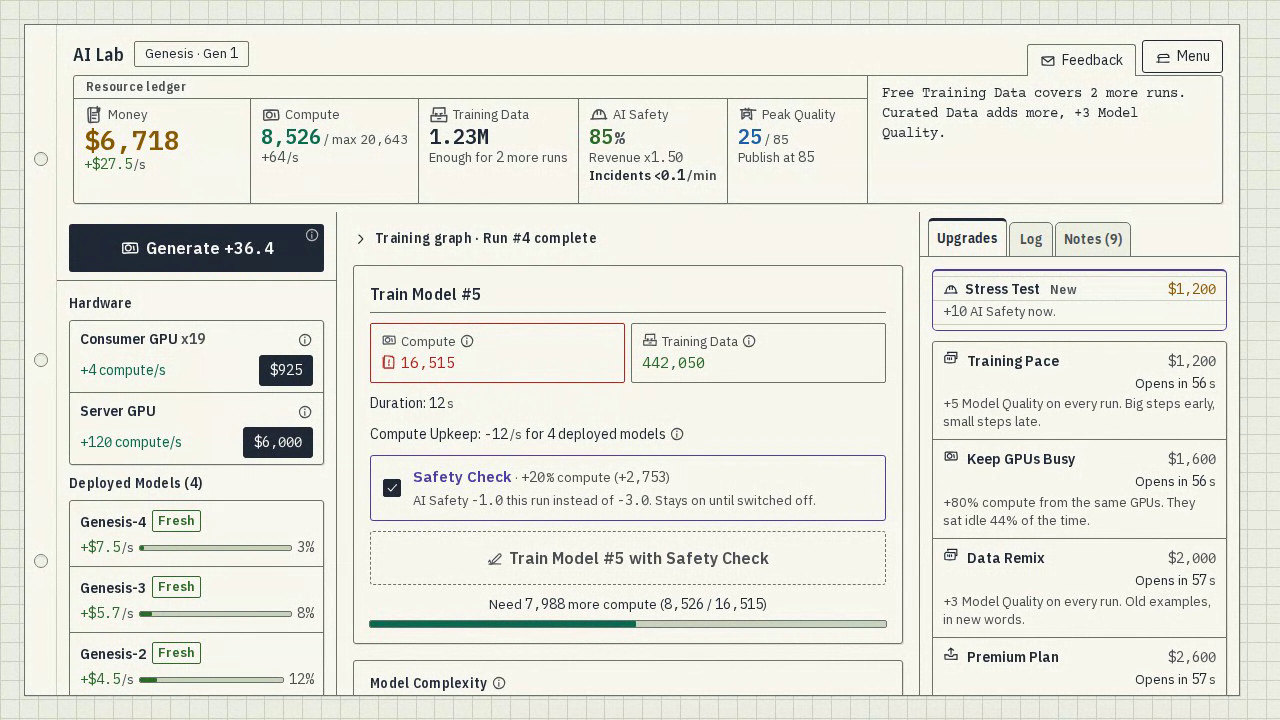Click Train Model #5 with Safety Check

pos(628,558)
